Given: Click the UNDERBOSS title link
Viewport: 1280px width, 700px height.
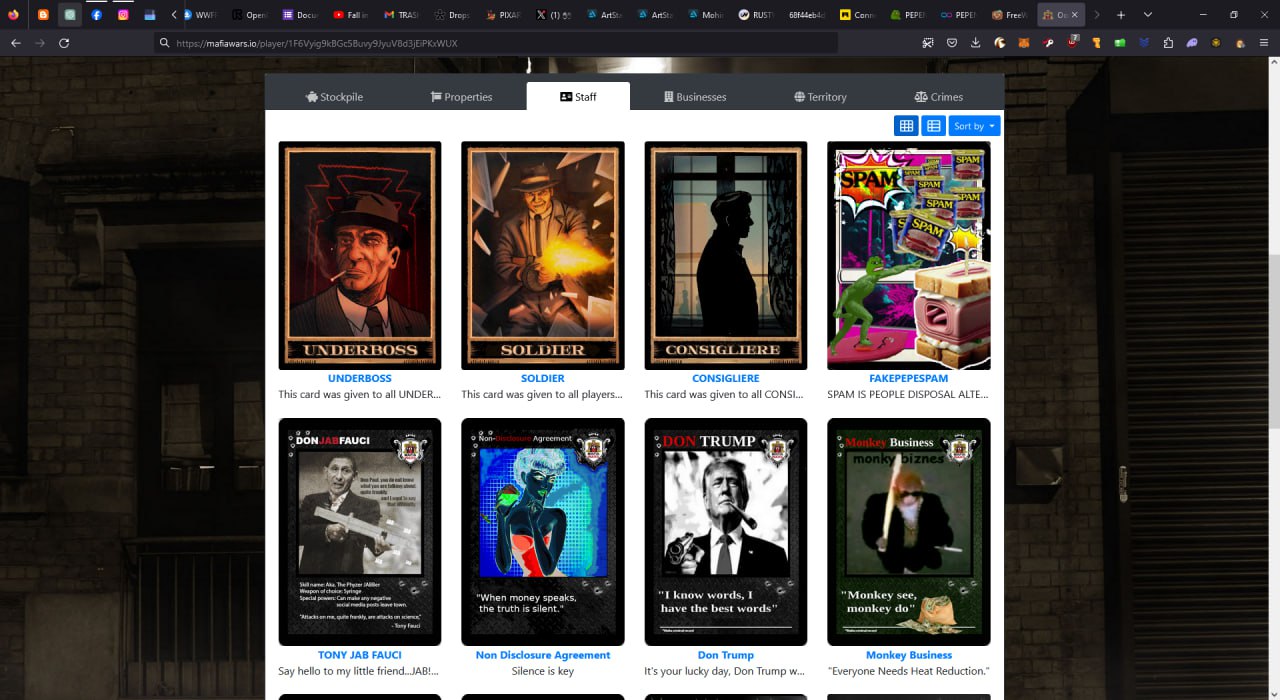Looking at the screenshot, I should [360, 379].
